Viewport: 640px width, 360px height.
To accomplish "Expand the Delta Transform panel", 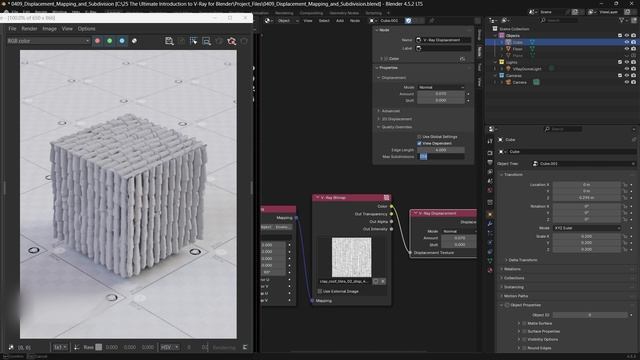I will point(522,260).
